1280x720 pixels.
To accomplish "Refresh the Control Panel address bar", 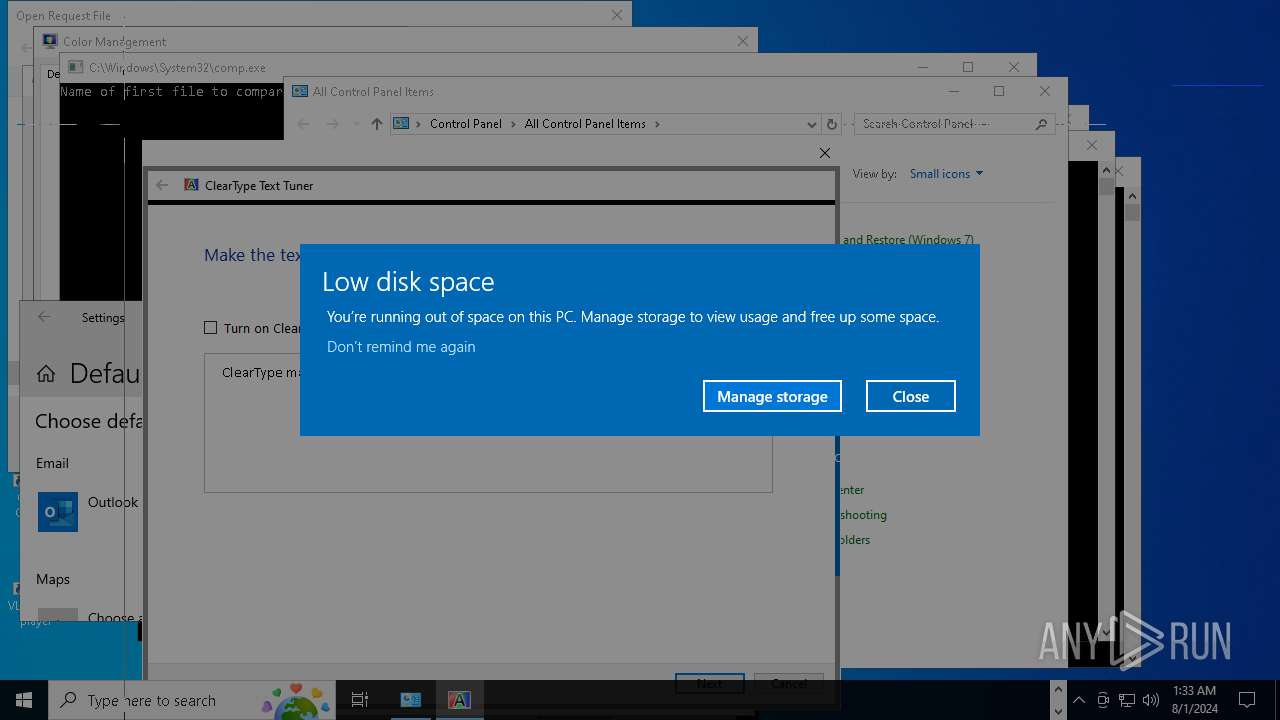I will [x=831, y=124].
